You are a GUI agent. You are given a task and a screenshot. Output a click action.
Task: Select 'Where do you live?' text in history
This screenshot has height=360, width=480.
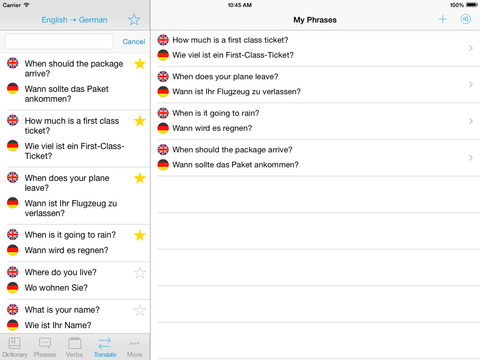coord(61,272)
